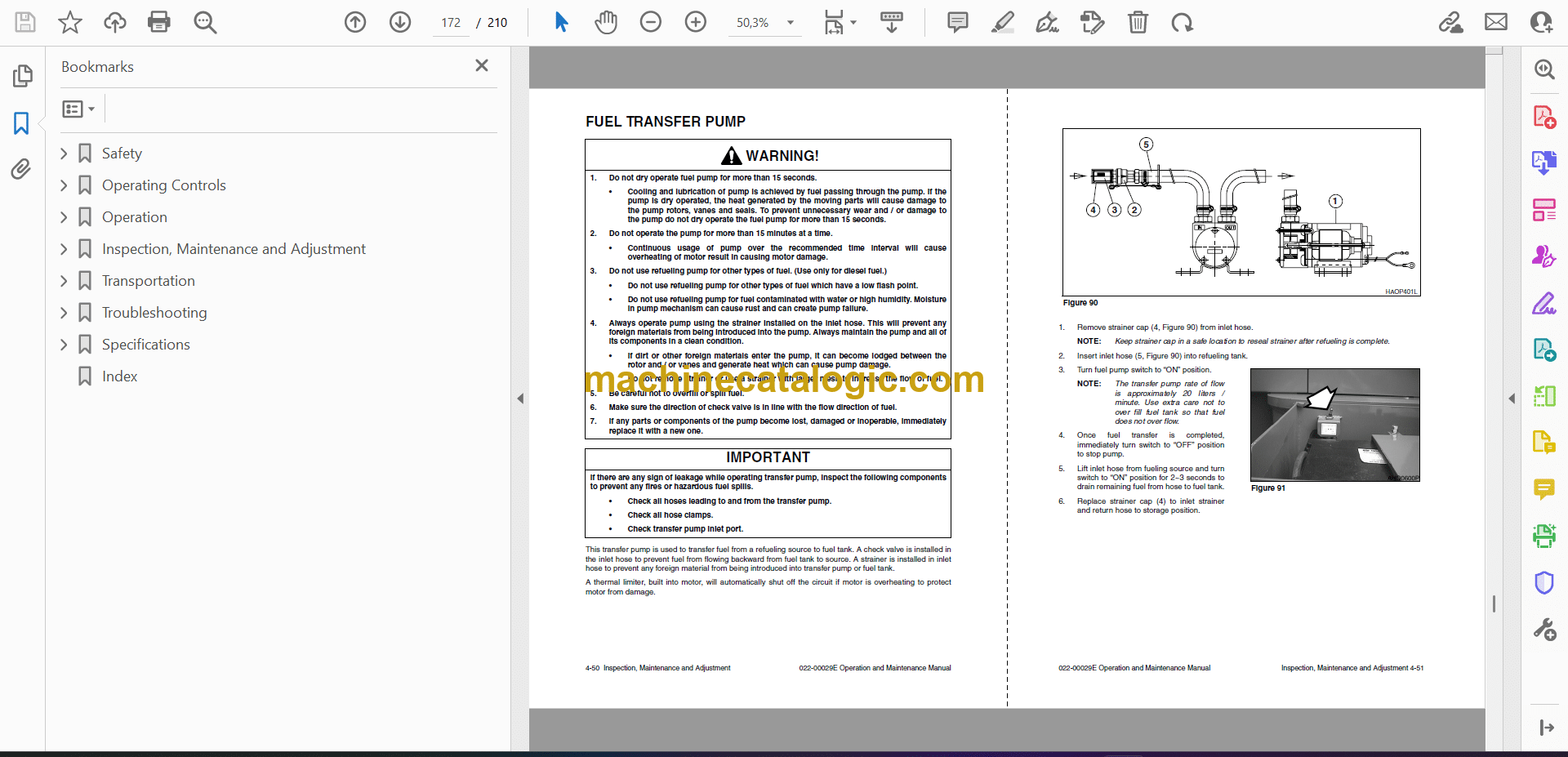Jump to the Specifications section

tap(145, 345)
